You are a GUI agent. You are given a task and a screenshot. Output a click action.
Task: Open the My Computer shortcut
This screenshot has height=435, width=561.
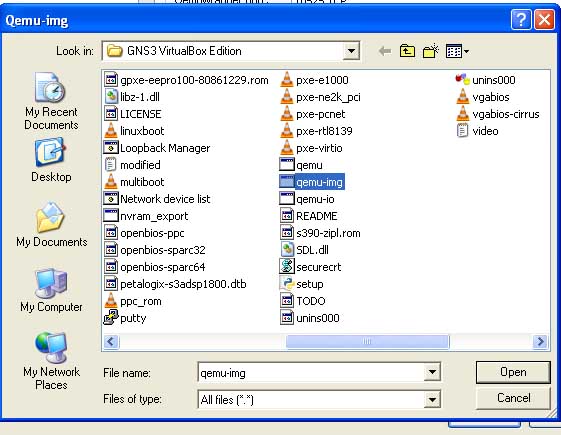(51, 290)
